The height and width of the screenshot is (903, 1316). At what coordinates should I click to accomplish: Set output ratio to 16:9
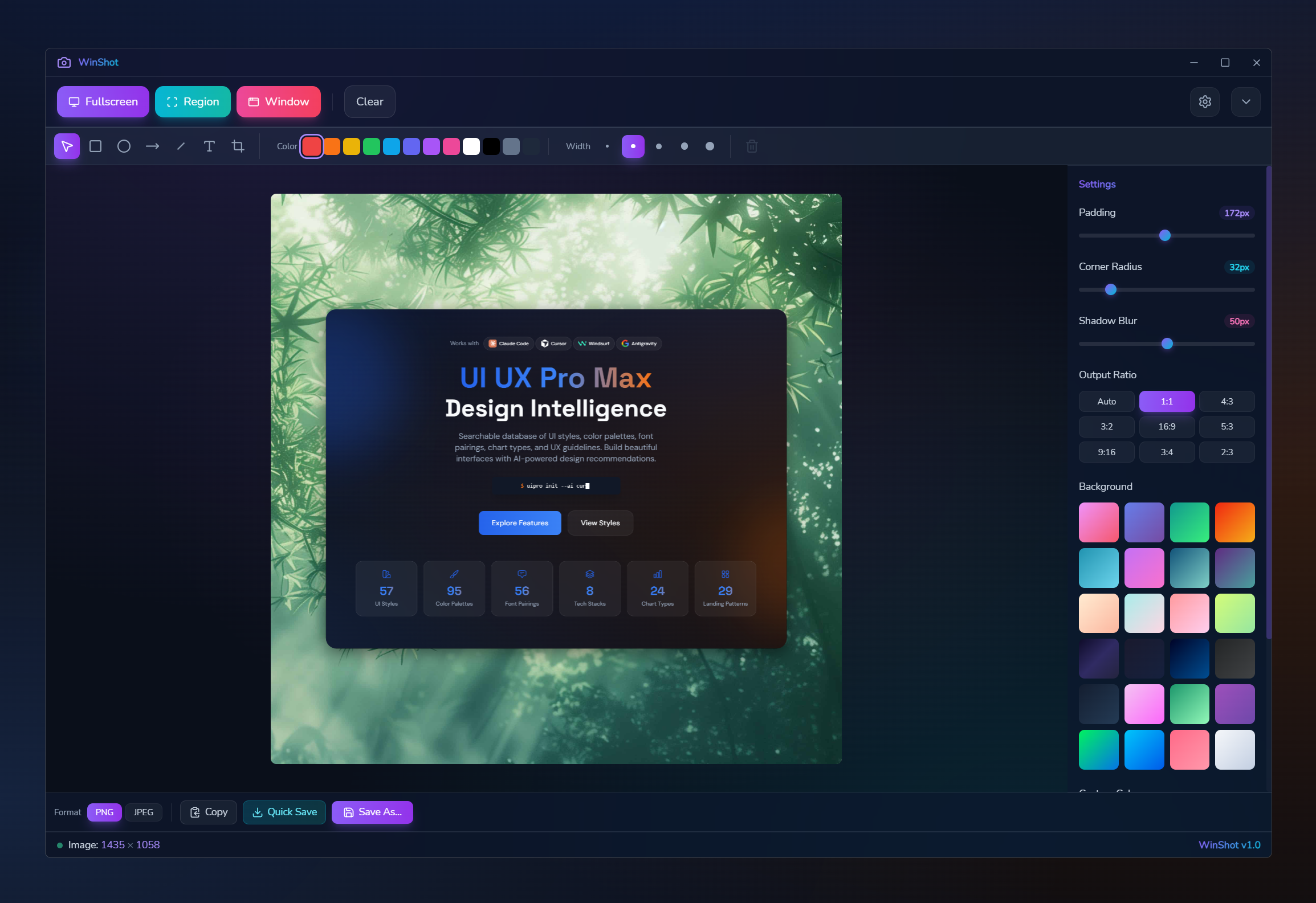pyautogui.click(x=1167, y=426)
